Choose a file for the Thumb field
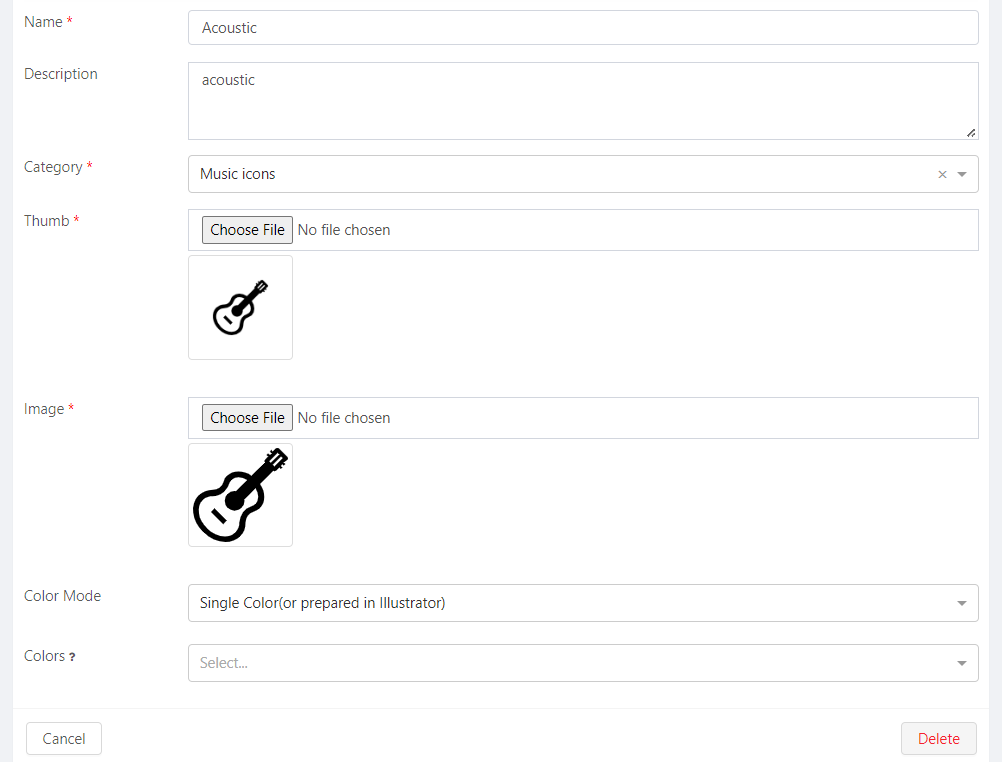This screenshot has height=762, width=1002. click(x=247, y=230)
